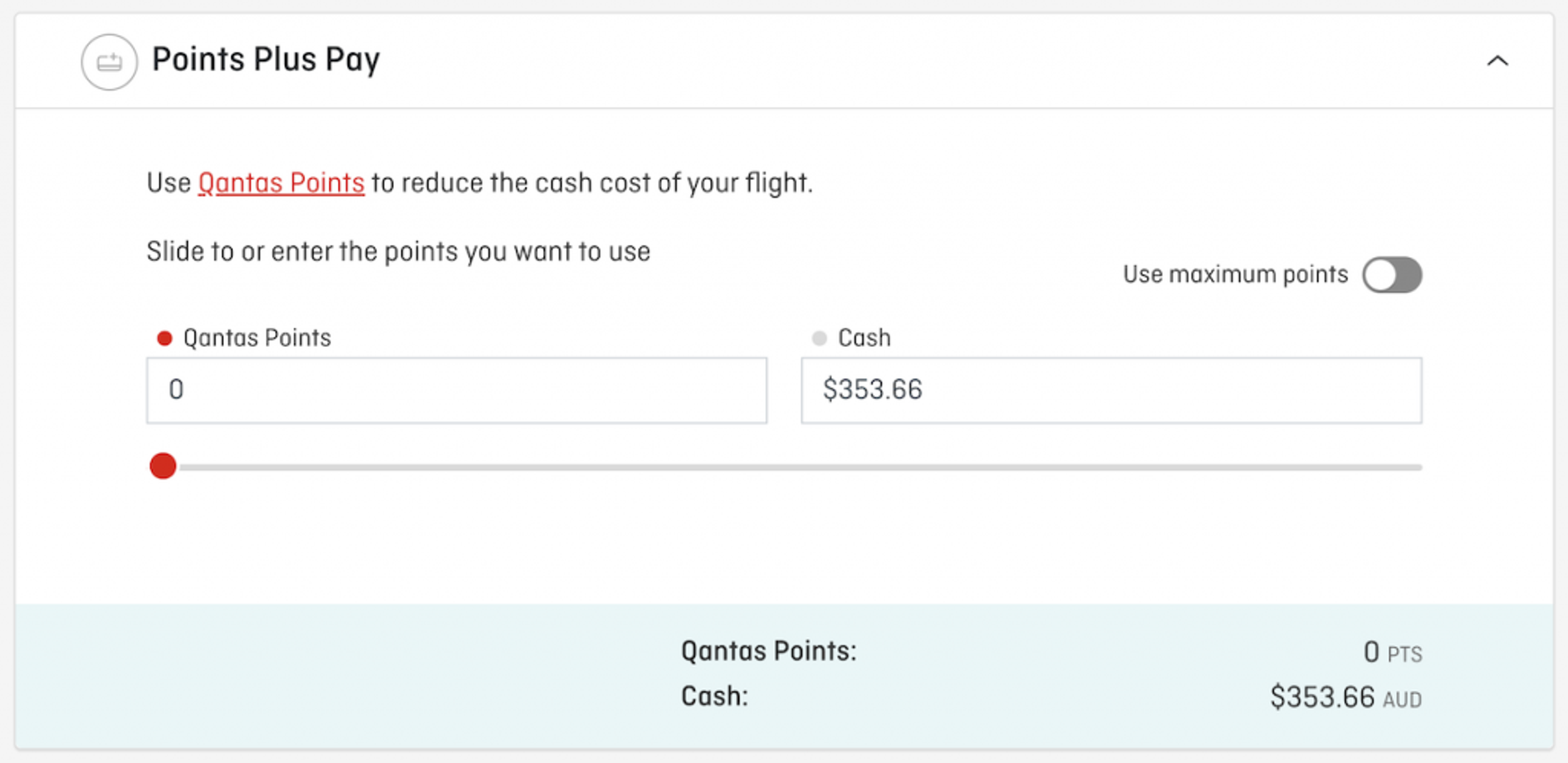The image size is (1568, 763).
Task: Click the slide-or-enter points instruction text
Action: click(x=398, y=252)
